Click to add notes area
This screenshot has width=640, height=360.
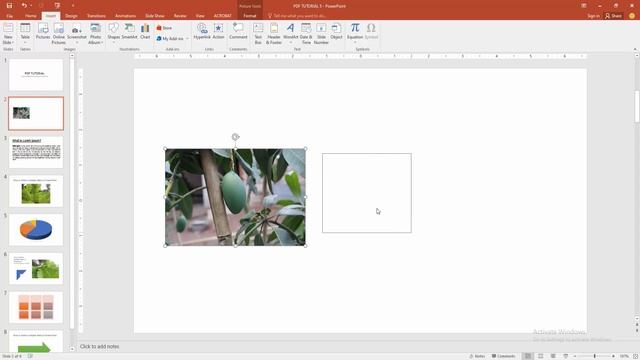coord(100,347)
